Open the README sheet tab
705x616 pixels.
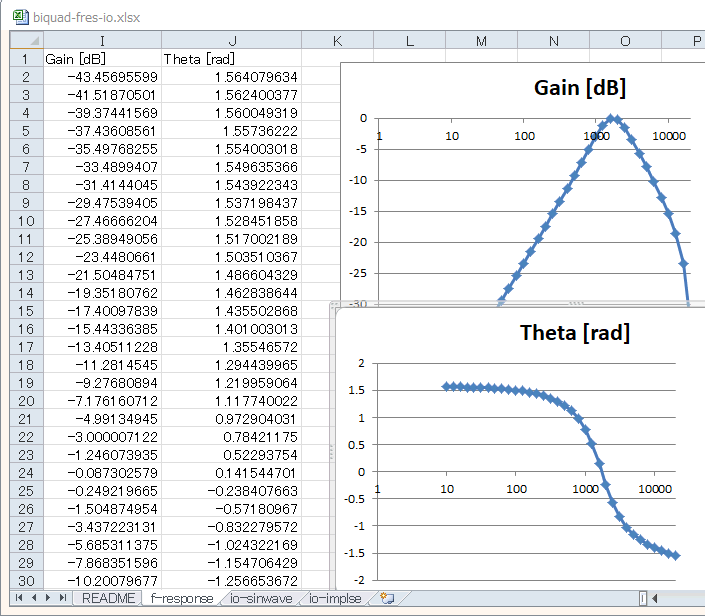click(x=108, y=598)
